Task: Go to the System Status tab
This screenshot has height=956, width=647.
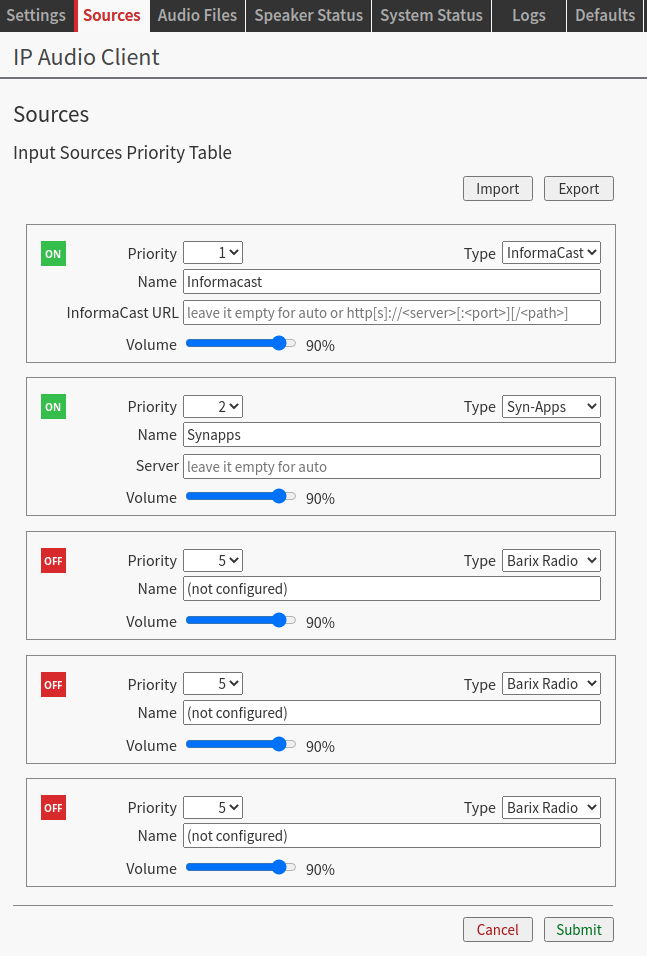Action: coord(431,15)
